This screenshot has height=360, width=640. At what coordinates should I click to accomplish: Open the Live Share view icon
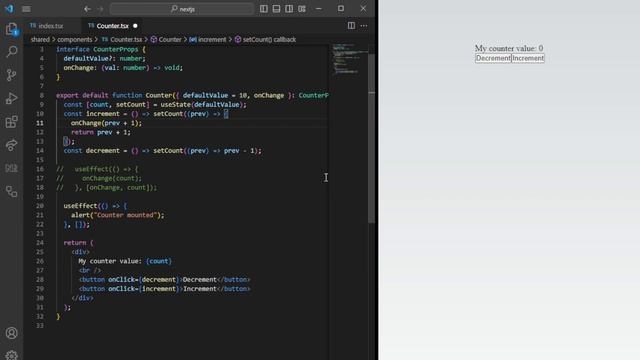click(x=11, y=145)
